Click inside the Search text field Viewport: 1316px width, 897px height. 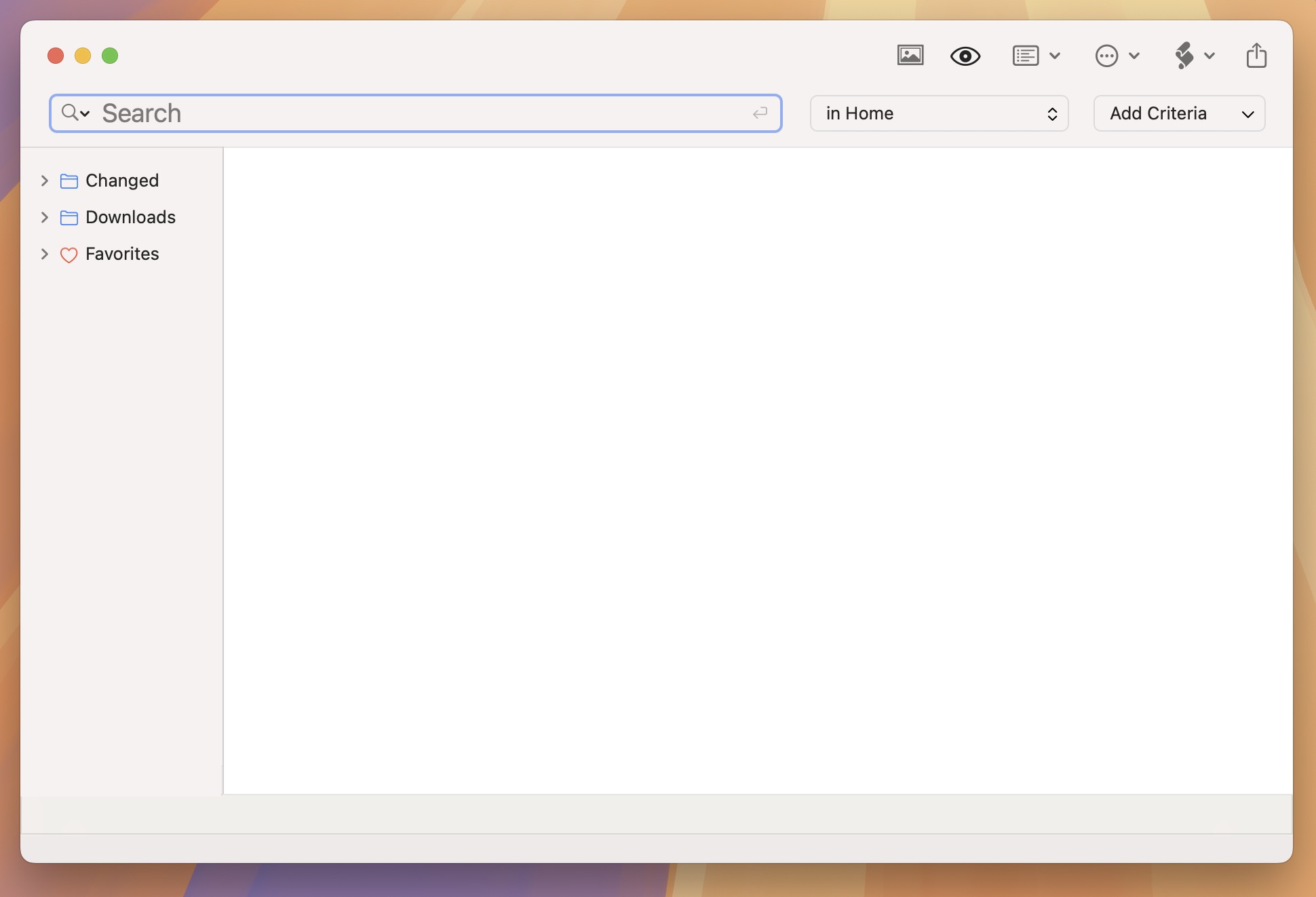click(x=421, y=113)
